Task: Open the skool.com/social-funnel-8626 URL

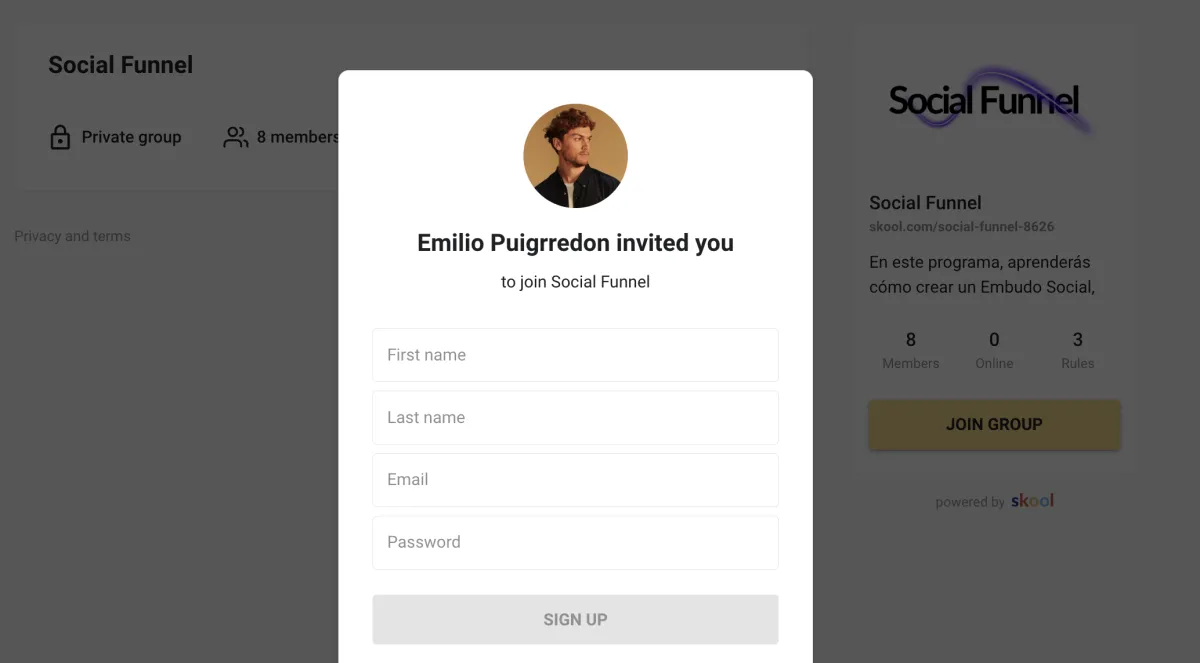Action: point(961,227)
